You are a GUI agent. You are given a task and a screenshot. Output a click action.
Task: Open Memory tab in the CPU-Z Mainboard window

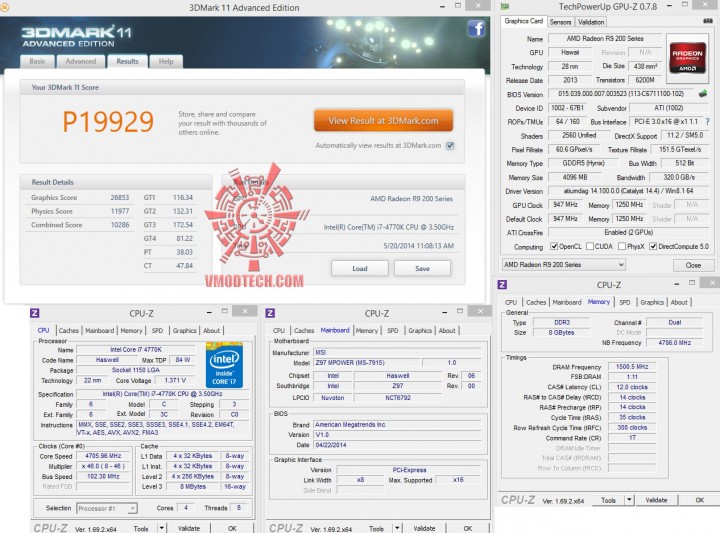coord(366,331)
